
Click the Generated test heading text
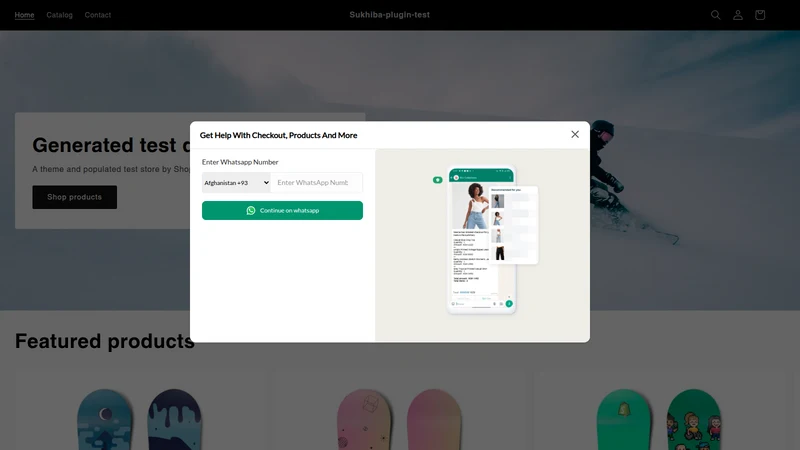click(111, 145)
